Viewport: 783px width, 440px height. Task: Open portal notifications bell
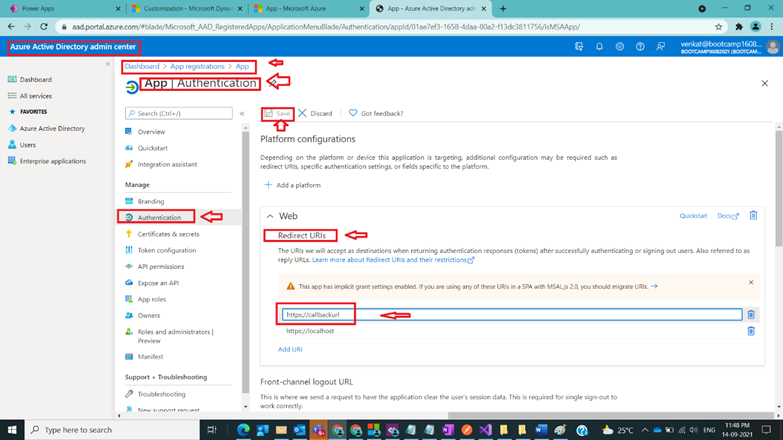click(x=599, y=46)
